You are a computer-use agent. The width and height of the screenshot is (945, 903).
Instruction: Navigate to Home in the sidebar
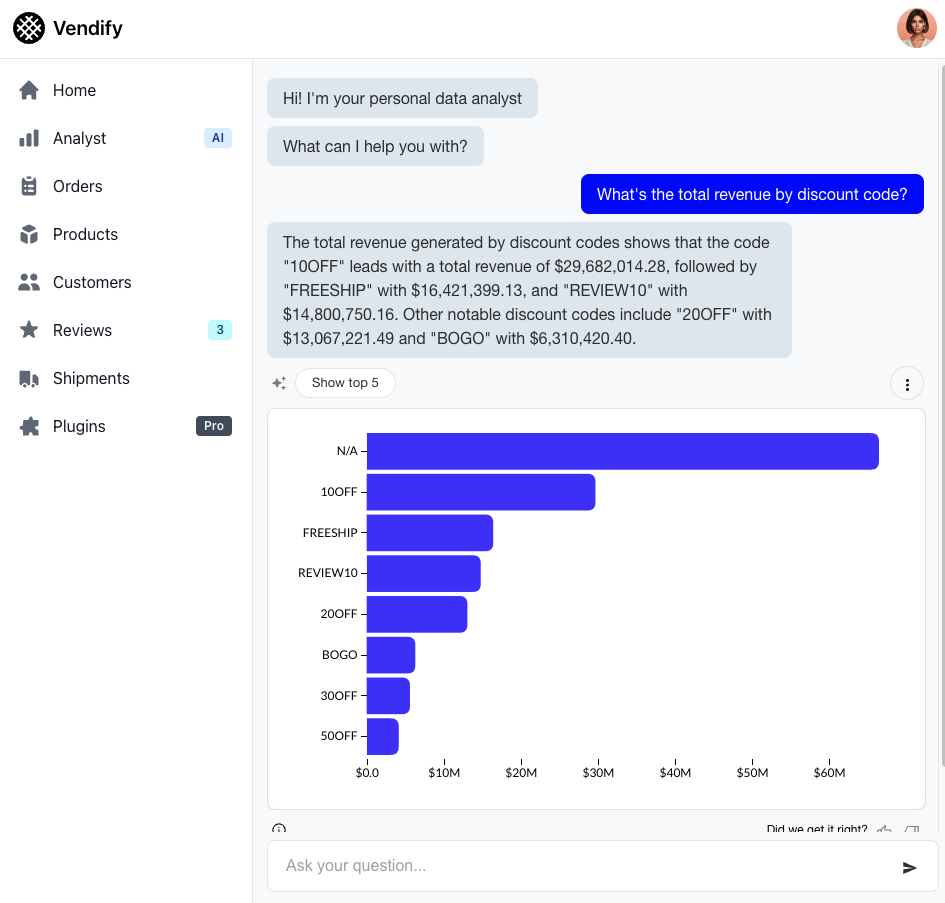(74, 90)
